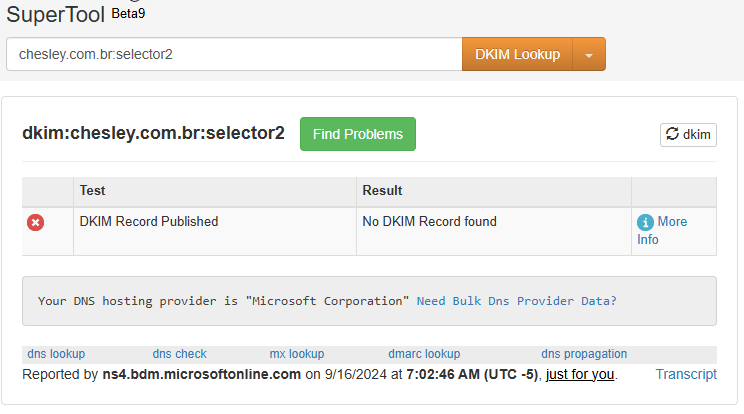Navigate to the dns propagation link
Image resolution: width=744 pixels, height=414 pixels.
point(584,354)
